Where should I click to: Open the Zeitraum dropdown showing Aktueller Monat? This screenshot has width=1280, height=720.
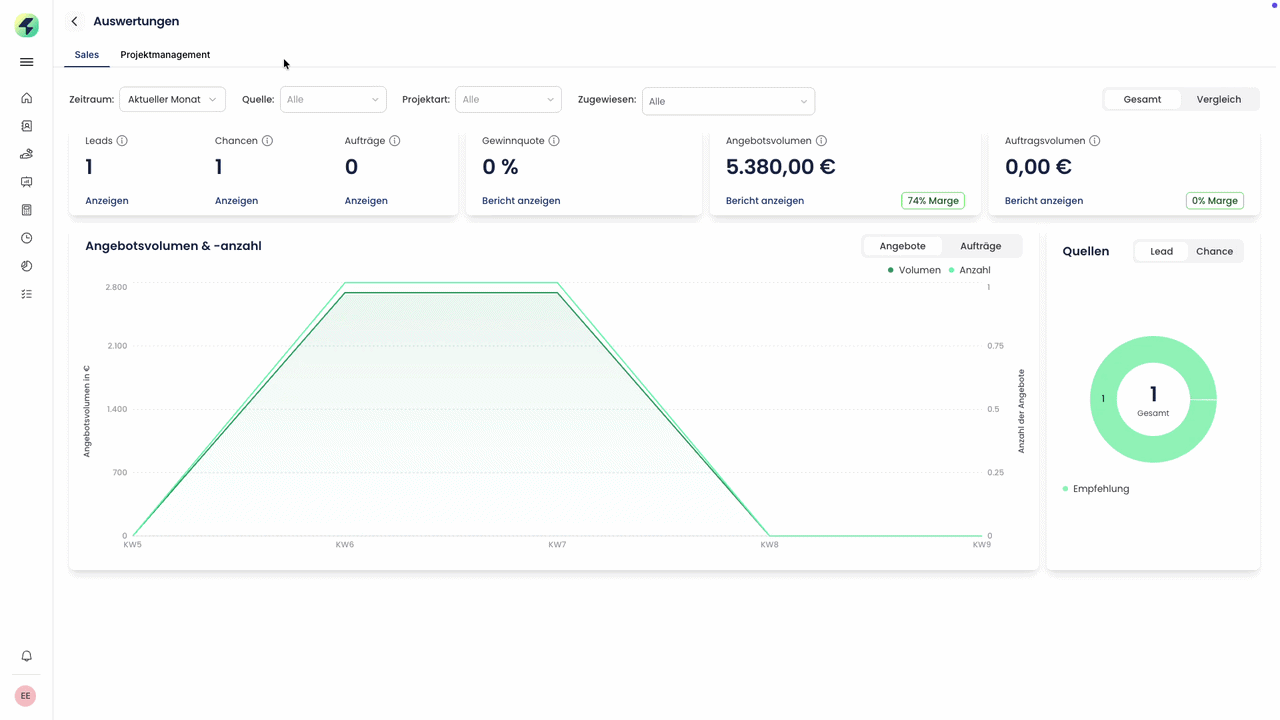172,100
